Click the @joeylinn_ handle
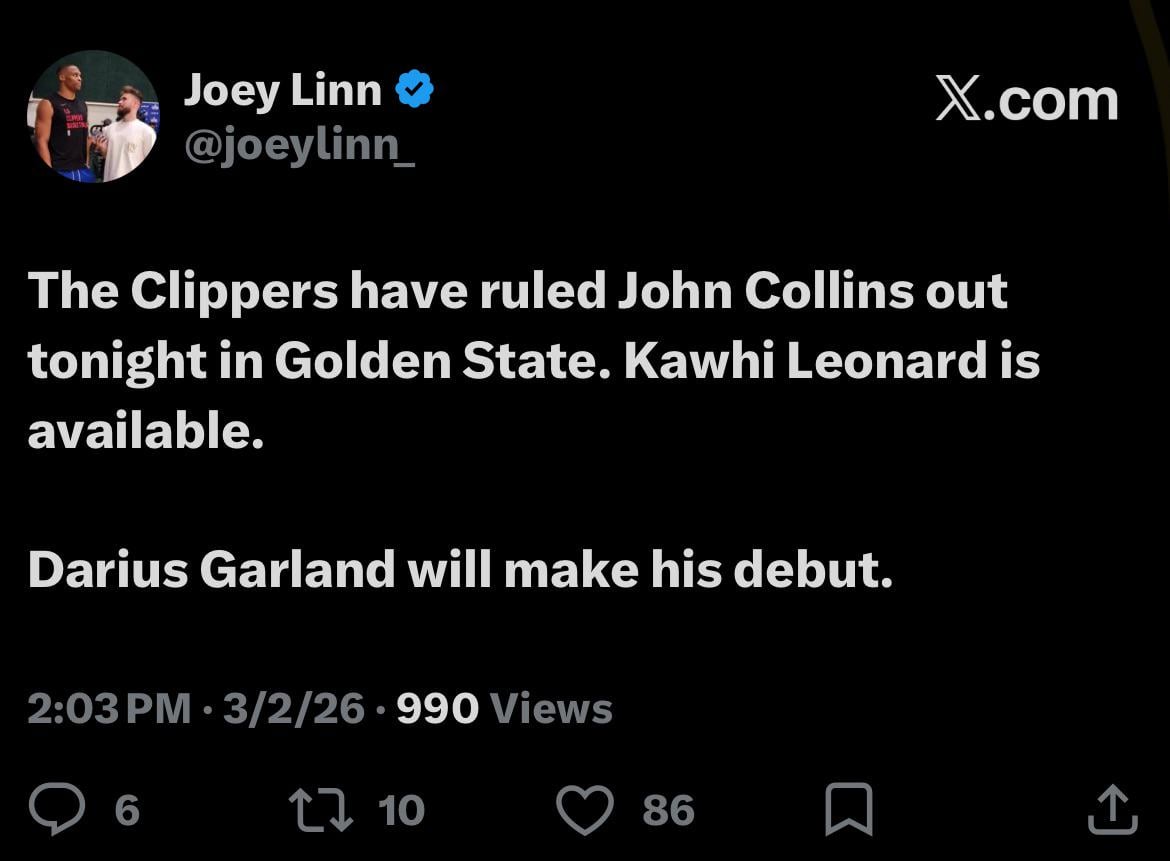 [300, 146]
